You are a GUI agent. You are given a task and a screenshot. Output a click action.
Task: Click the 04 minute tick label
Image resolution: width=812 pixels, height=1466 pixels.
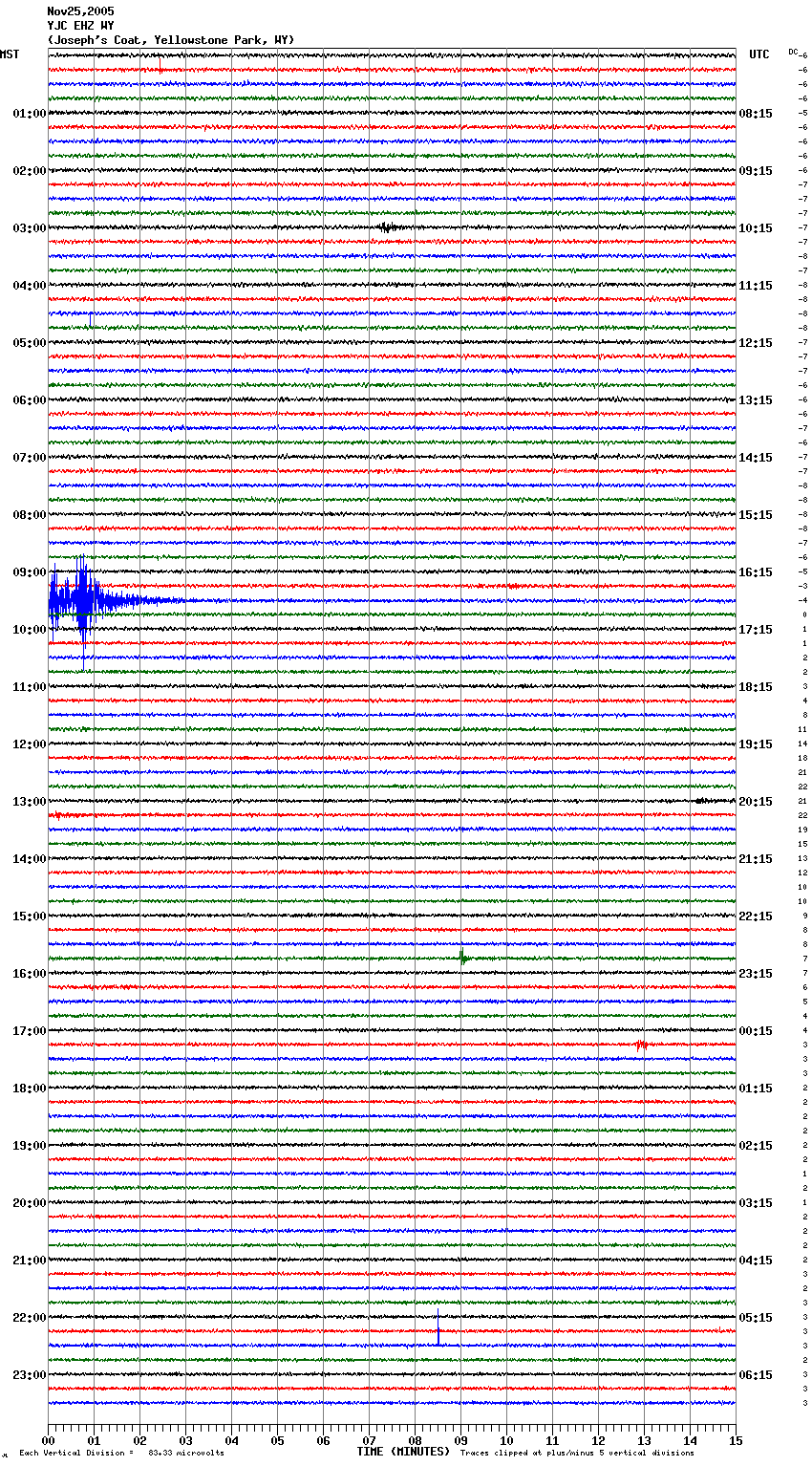tap(231, 1440)
